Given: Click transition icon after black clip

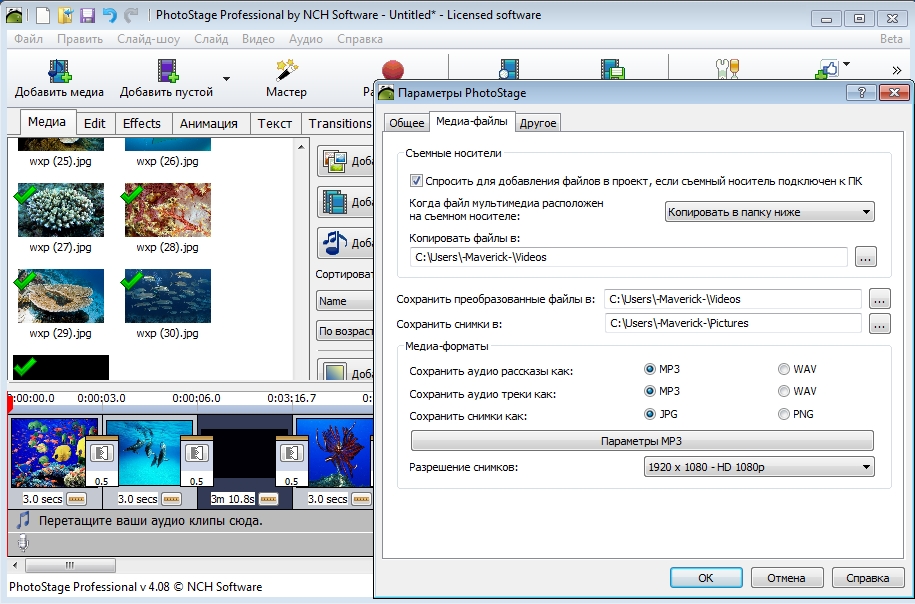Looking at the screenshot, I should pyautogui.click(x=291, y=453).
